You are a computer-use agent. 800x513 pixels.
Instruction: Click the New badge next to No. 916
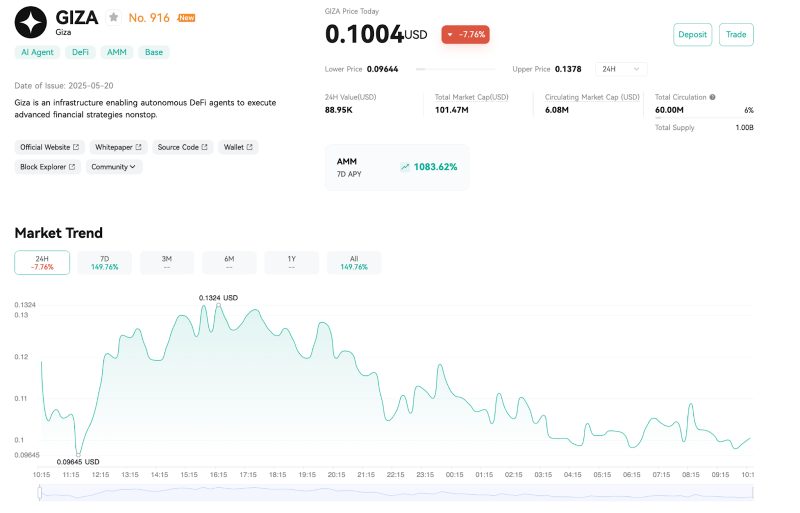click(186, 18)
